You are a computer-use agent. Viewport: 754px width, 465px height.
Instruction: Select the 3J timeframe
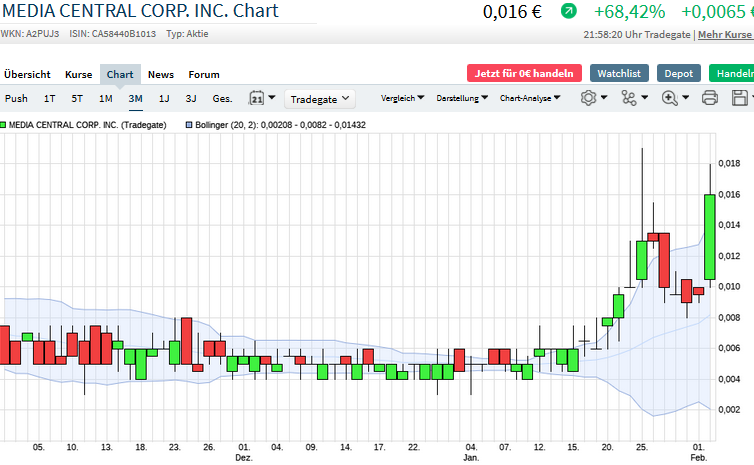pos(191,99)
